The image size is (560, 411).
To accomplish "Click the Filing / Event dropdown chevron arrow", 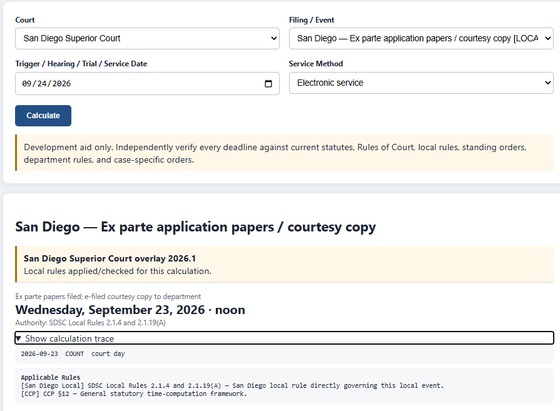I will [548, 38].
